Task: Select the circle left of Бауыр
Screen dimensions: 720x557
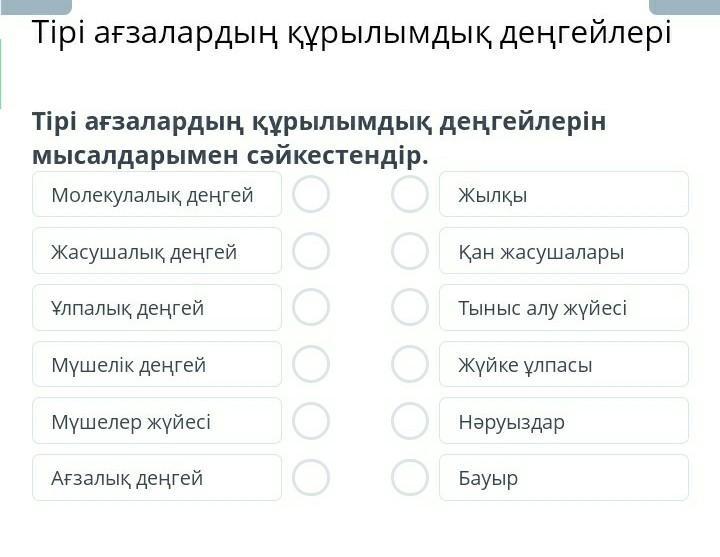Action: click(x=409, y=477)
